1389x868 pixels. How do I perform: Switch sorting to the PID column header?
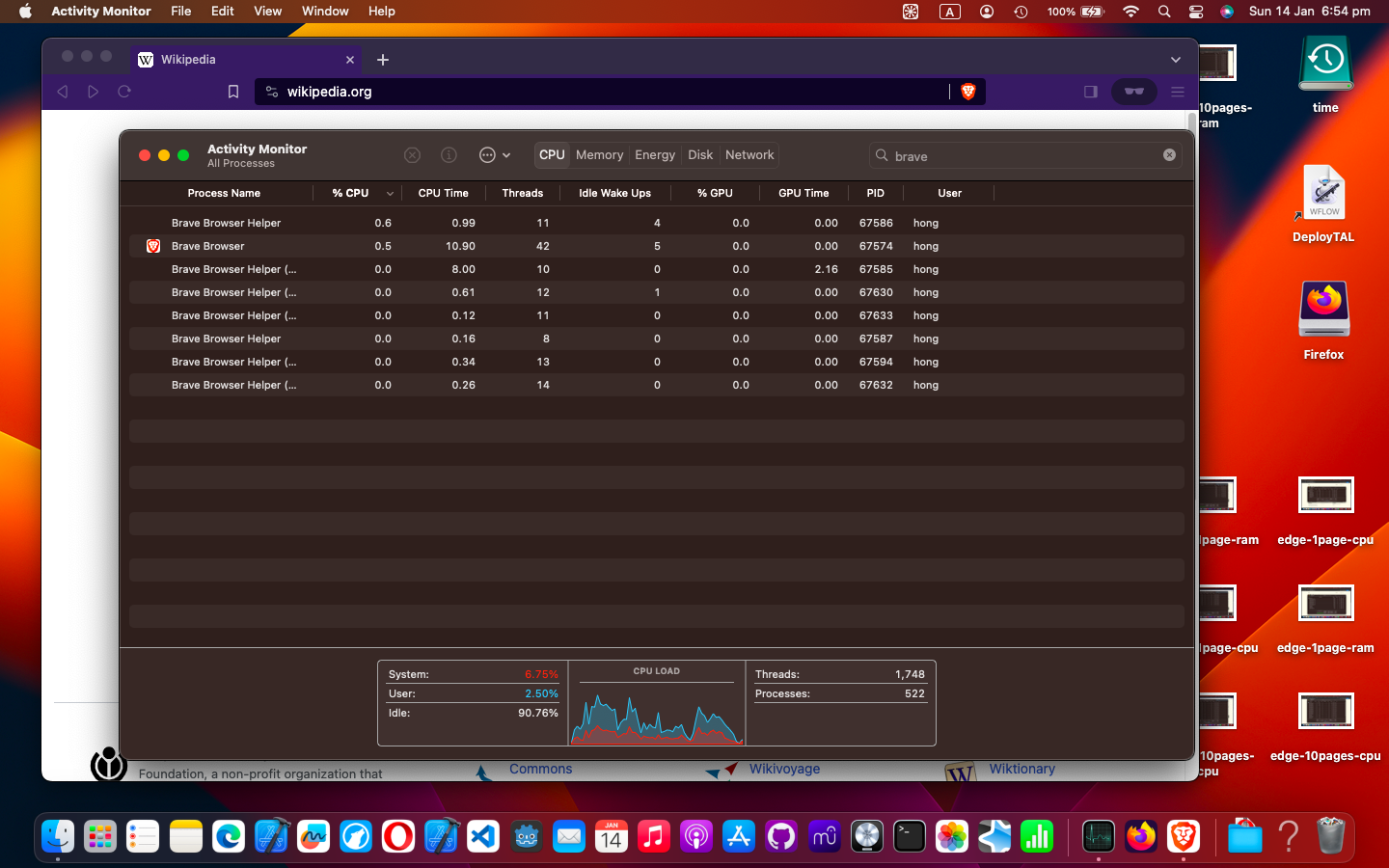(x=875, y=193)
